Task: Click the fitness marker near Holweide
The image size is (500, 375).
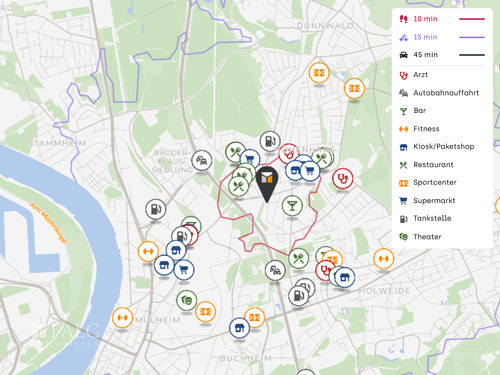Action: click(384, 259)
